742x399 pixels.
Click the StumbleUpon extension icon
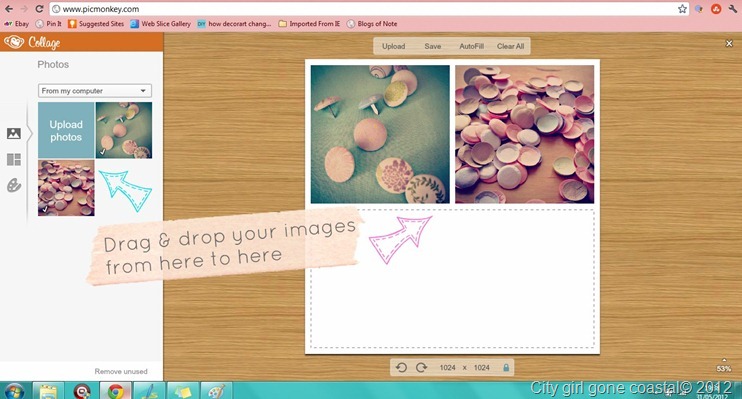tap(716, 9)
